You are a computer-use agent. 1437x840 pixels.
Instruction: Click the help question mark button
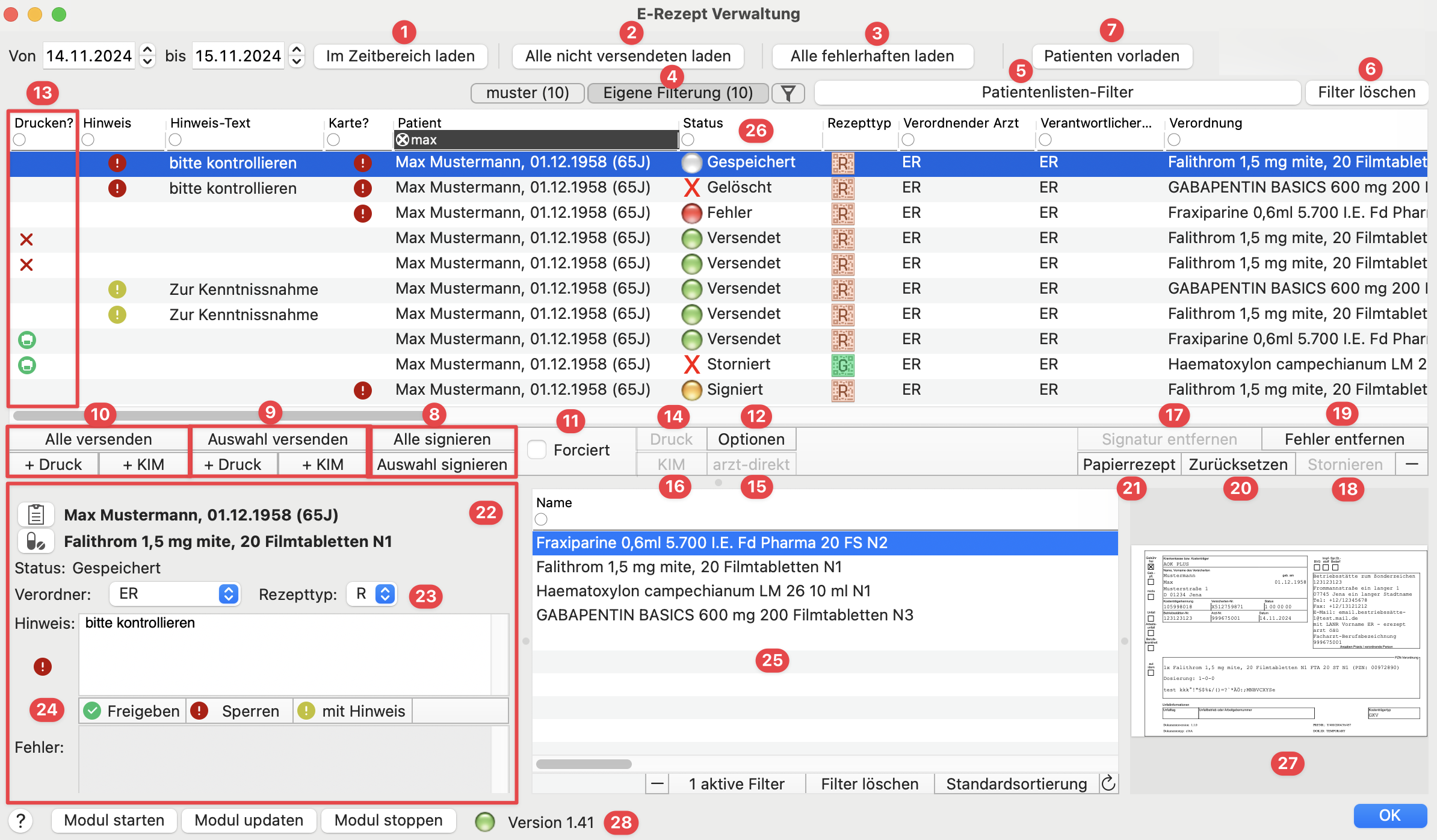coord(20,820)
